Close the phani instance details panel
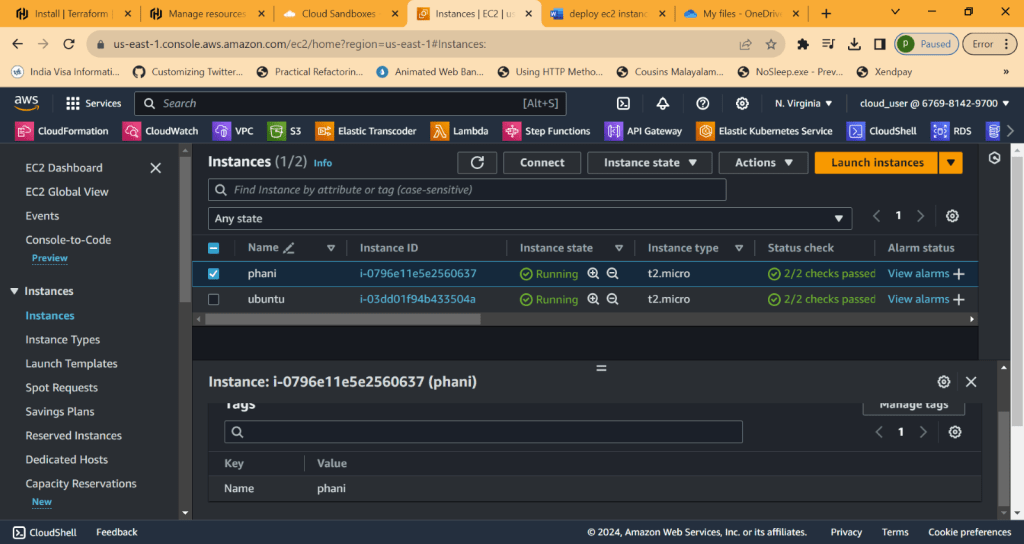This screenshot has width=1024, height=544. [971, 382]
